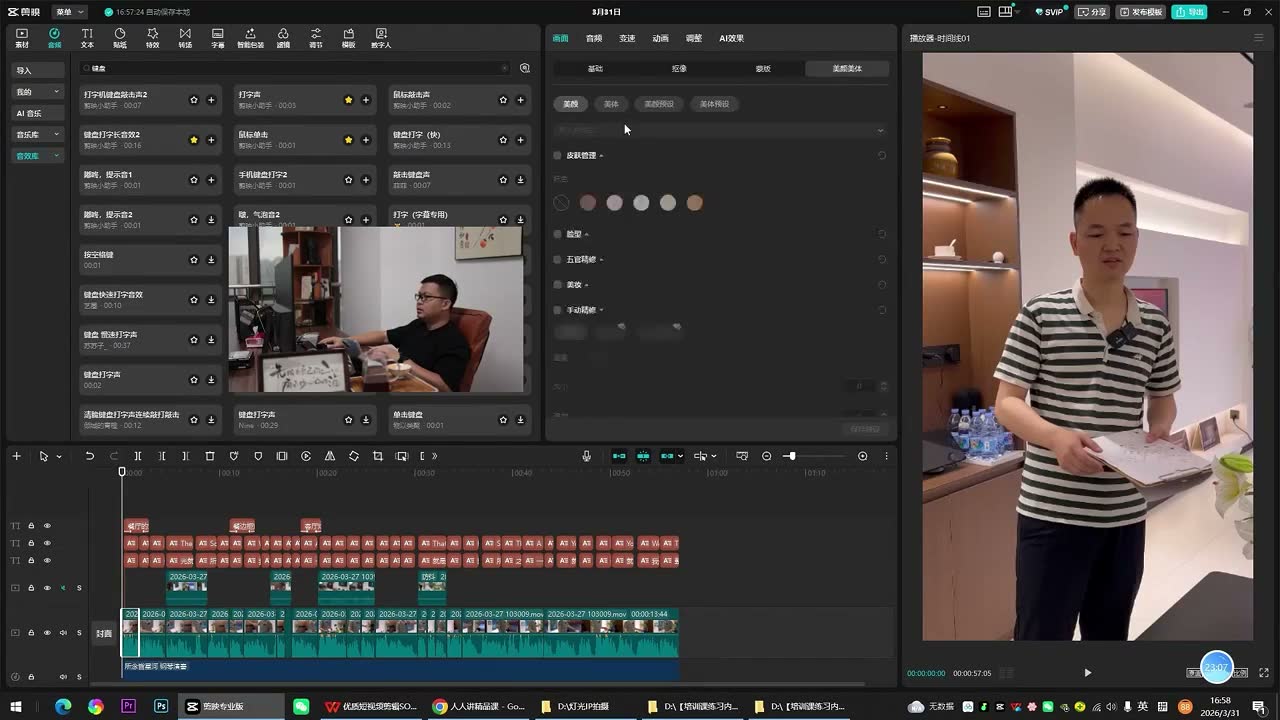
Task: Click the delete clip trash icon
Action: point(210,456)
